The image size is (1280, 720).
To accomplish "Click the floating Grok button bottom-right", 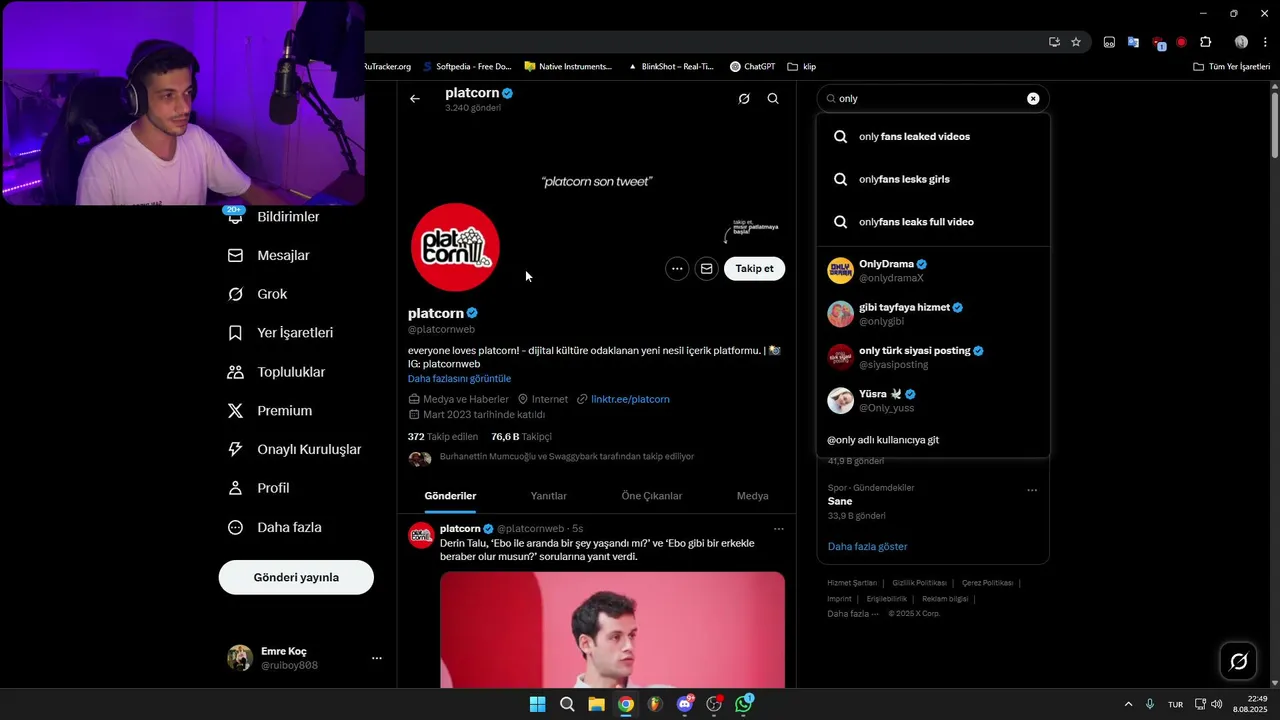I will click(x=1238, y=661).
